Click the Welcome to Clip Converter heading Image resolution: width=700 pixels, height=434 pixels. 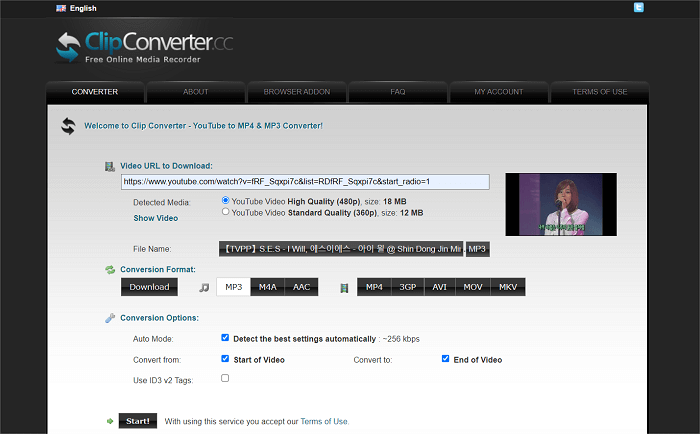pos(203,126)
